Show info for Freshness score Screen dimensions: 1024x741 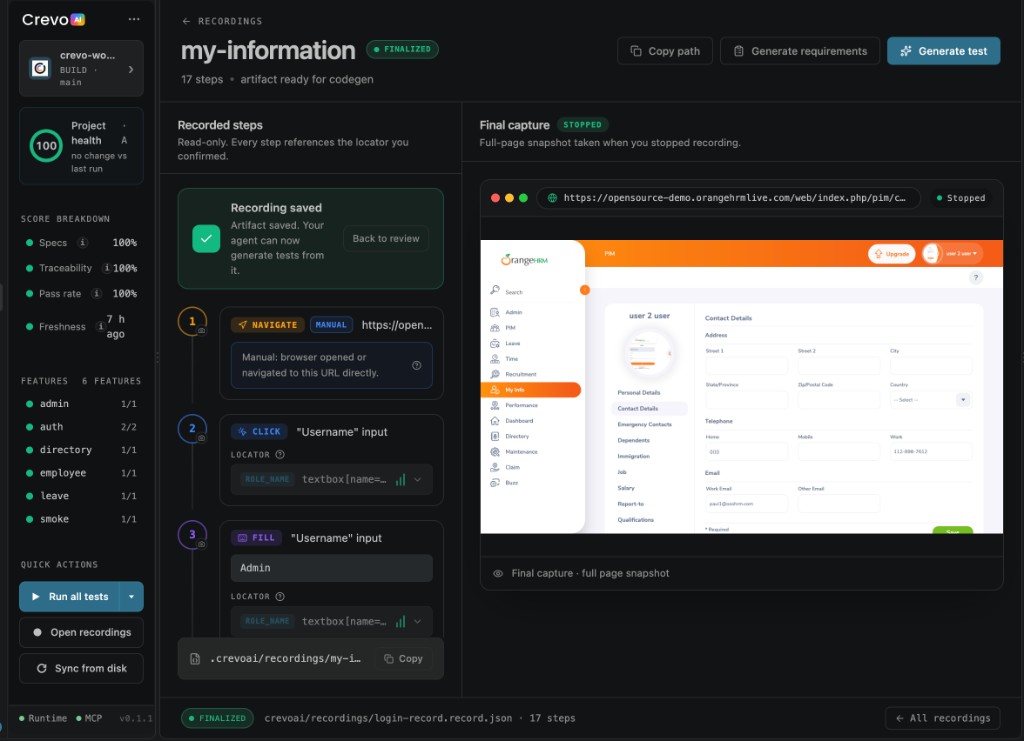101,326
